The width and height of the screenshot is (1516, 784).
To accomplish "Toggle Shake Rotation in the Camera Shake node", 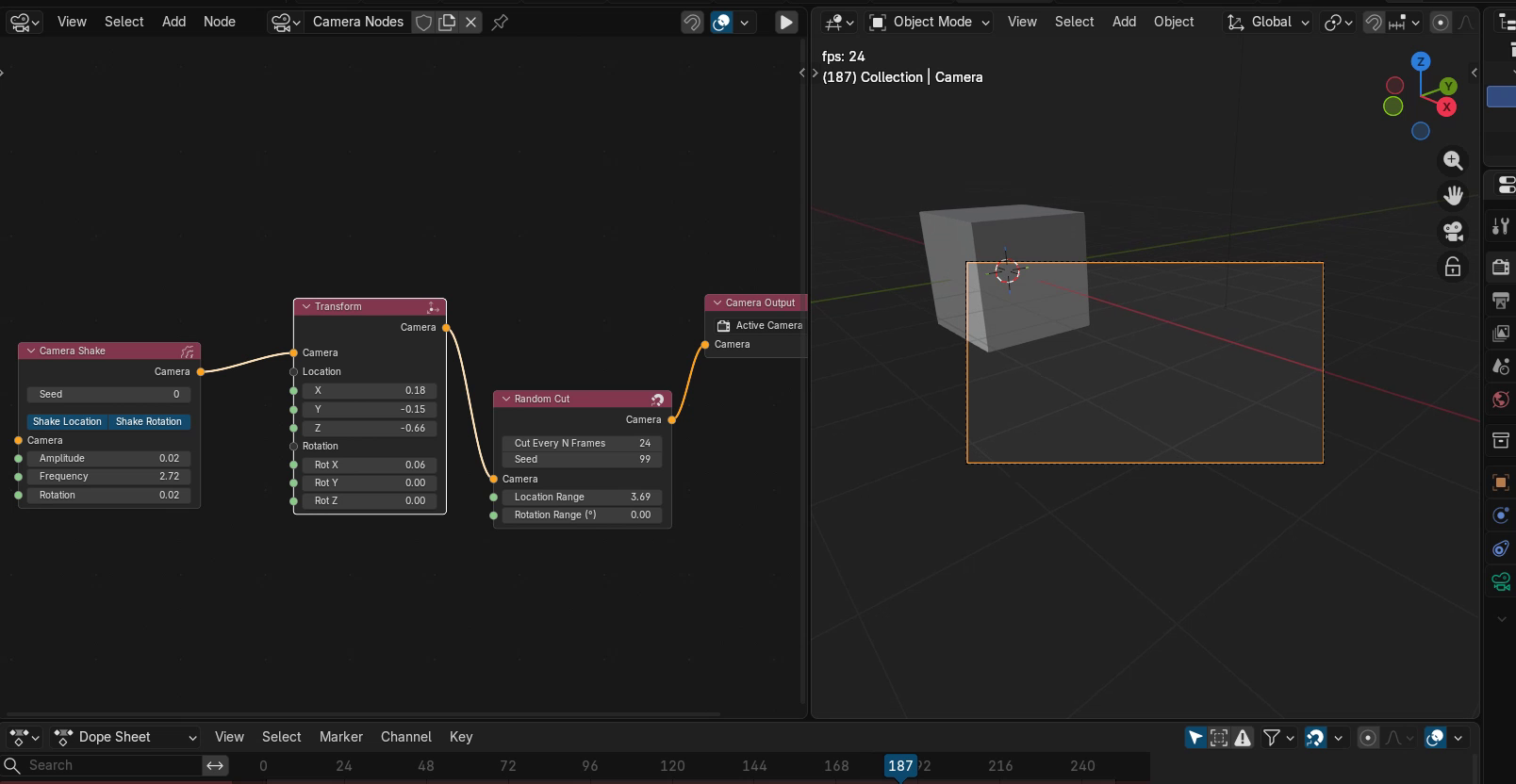I will coord(149,421).
